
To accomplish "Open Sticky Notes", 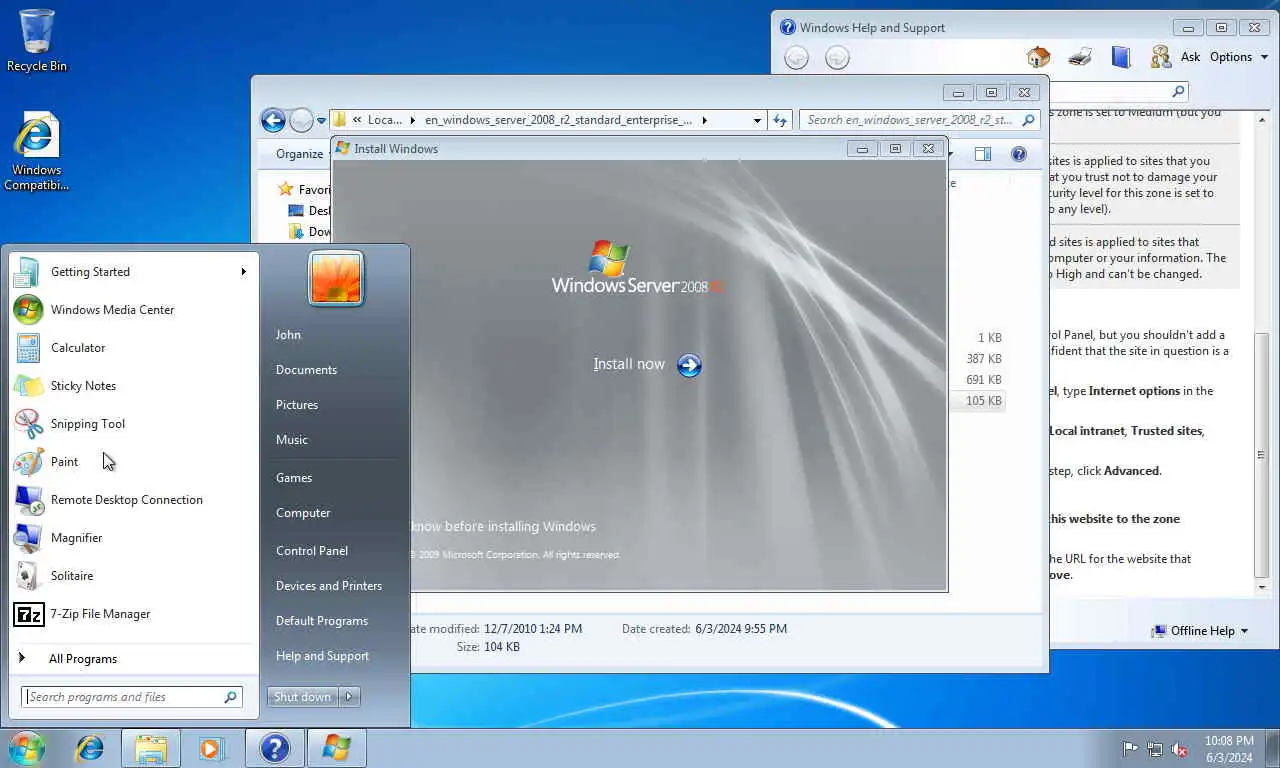I will [133, 386].
